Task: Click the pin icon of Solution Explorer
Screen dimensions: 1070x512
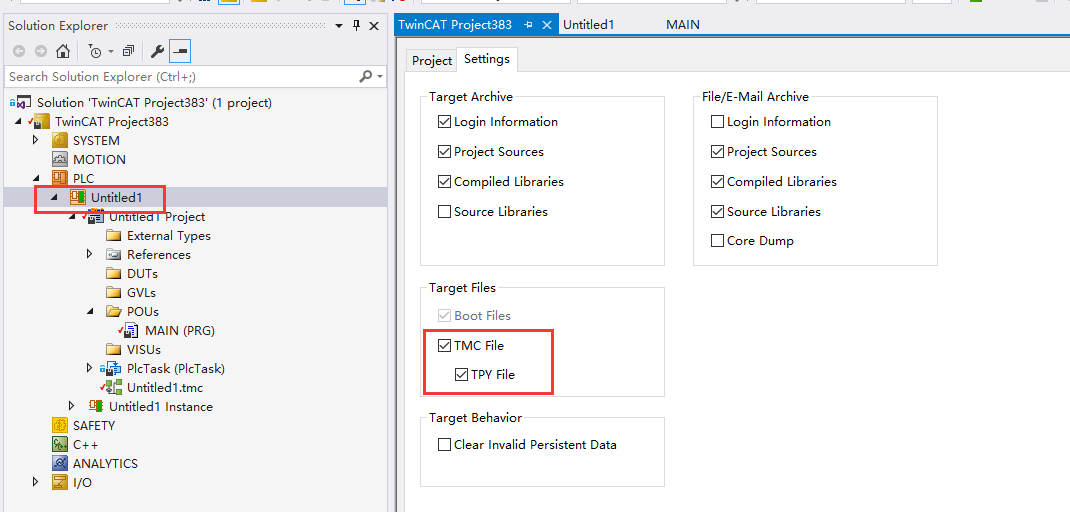Action: click(356, 26)
